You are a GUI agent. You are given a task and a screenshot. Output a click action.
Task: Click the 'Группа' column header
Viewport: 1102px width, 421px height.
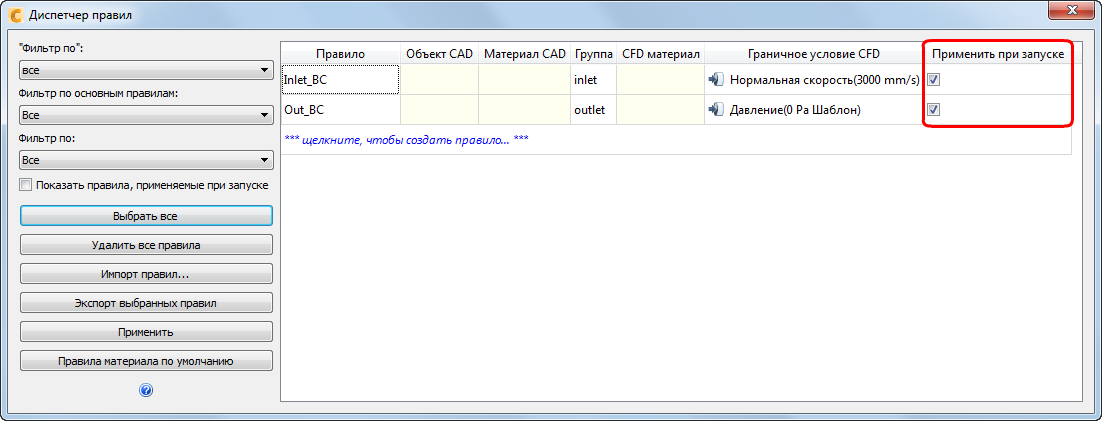point(594,53)
